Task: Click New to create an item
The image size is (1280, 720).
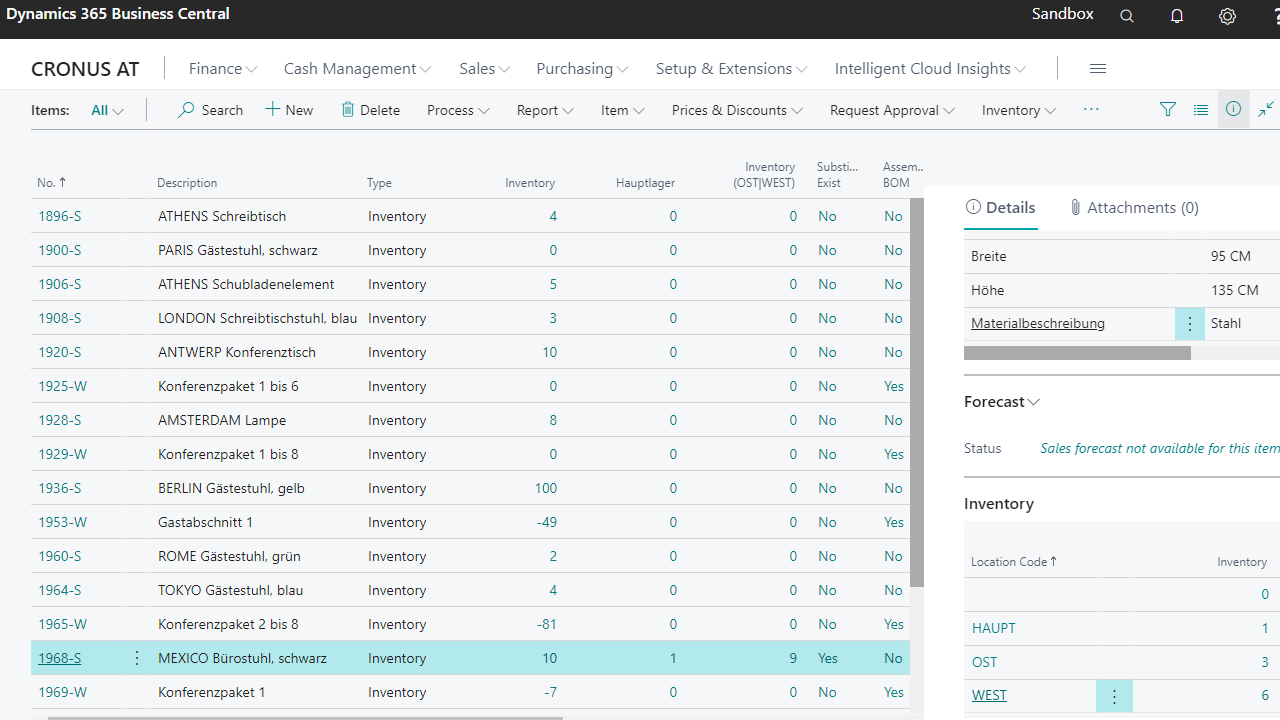Action: pyautogui.click(x=289, y=110)
